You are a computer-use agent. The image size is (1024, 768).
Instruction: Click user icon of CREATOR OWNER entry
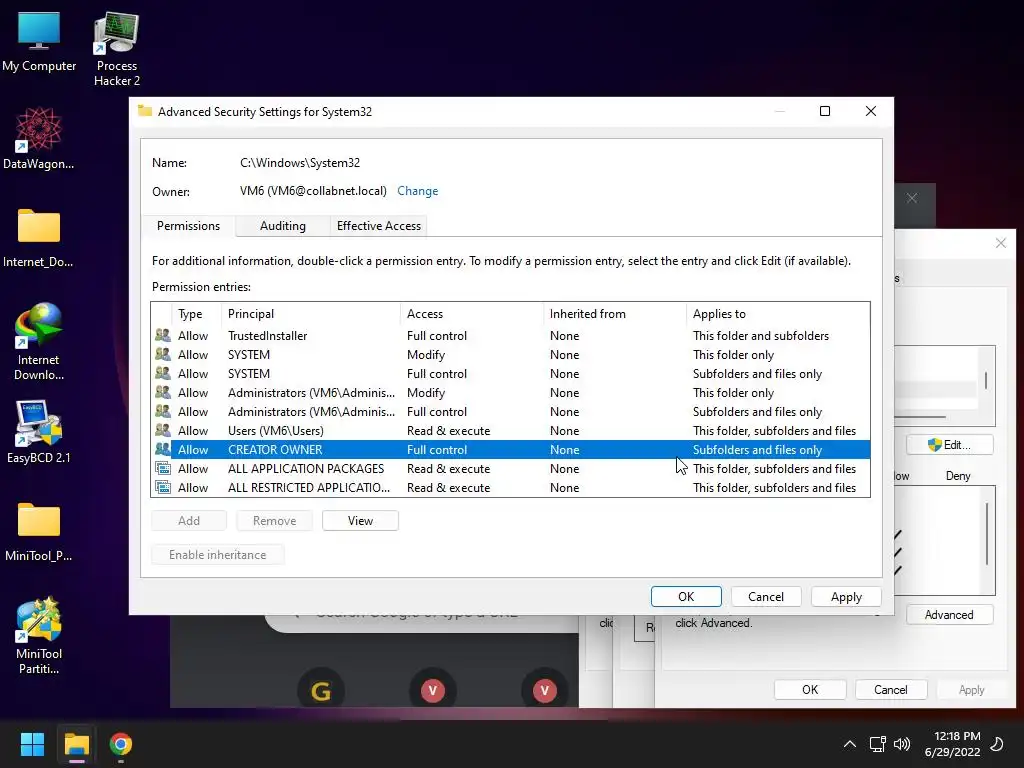[x=163, y=449]
